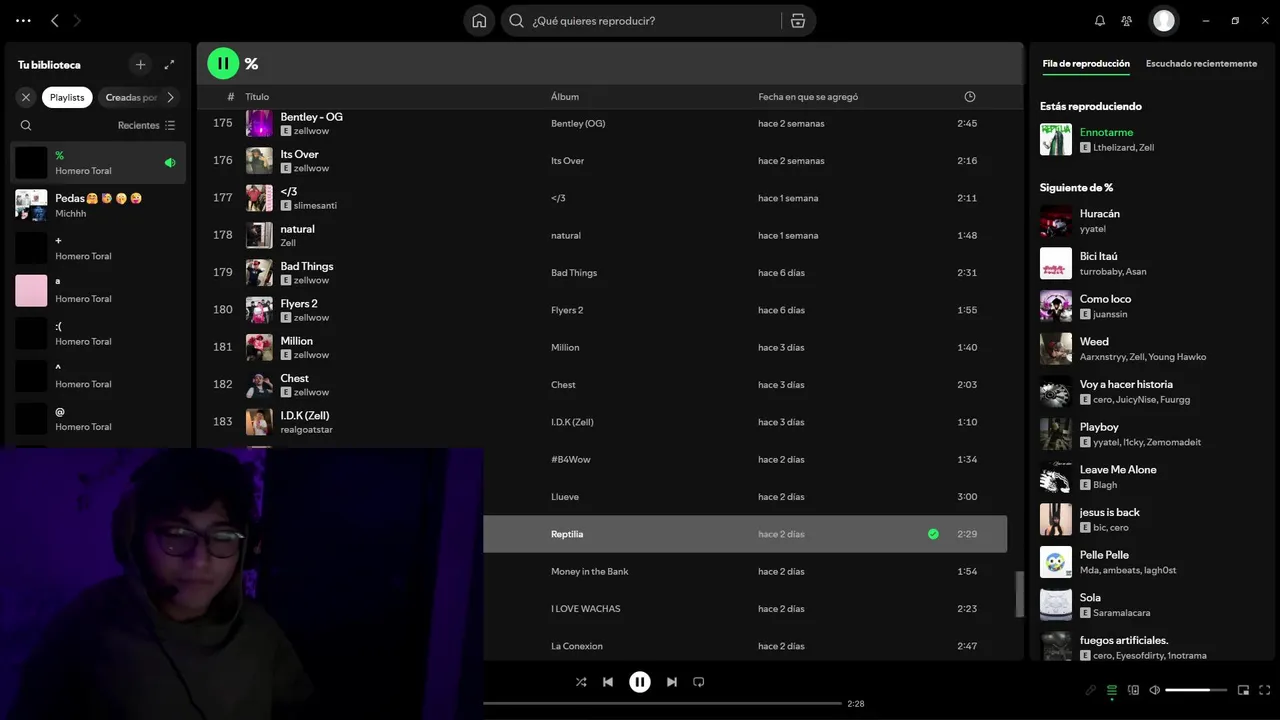This screenshot has width=1280, height=720.
Task: Click the 'Chest' track cover thumbnail
Action: tap(259, 384)
